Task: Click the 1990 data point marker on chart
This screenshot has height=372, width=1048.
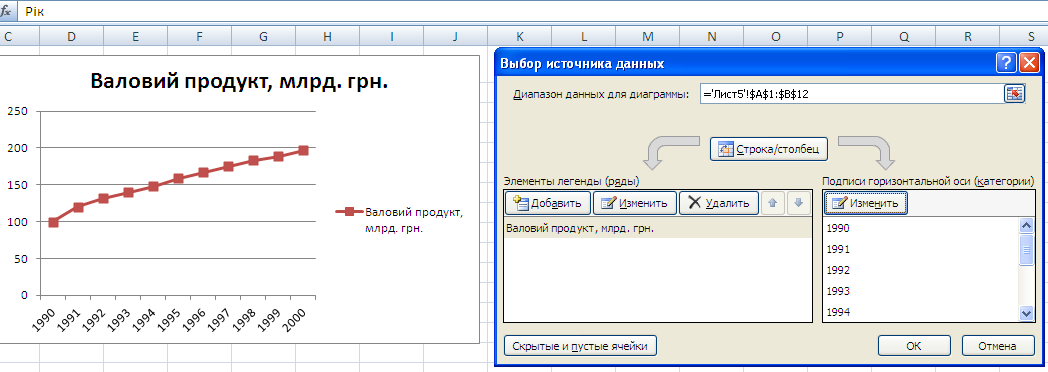Action: (53, 222)
